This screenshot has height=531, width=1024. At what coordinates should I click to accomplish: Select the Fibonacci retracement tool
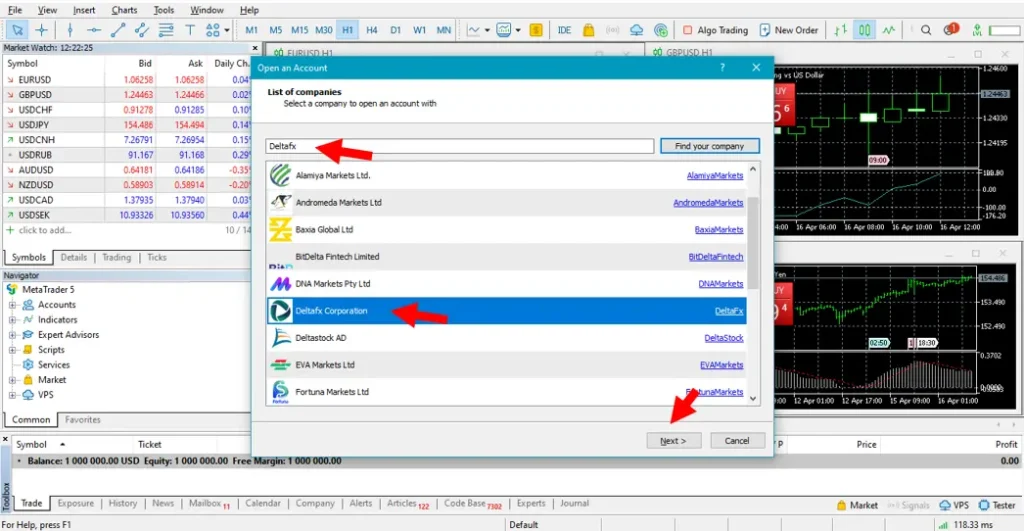pos(166,30)
